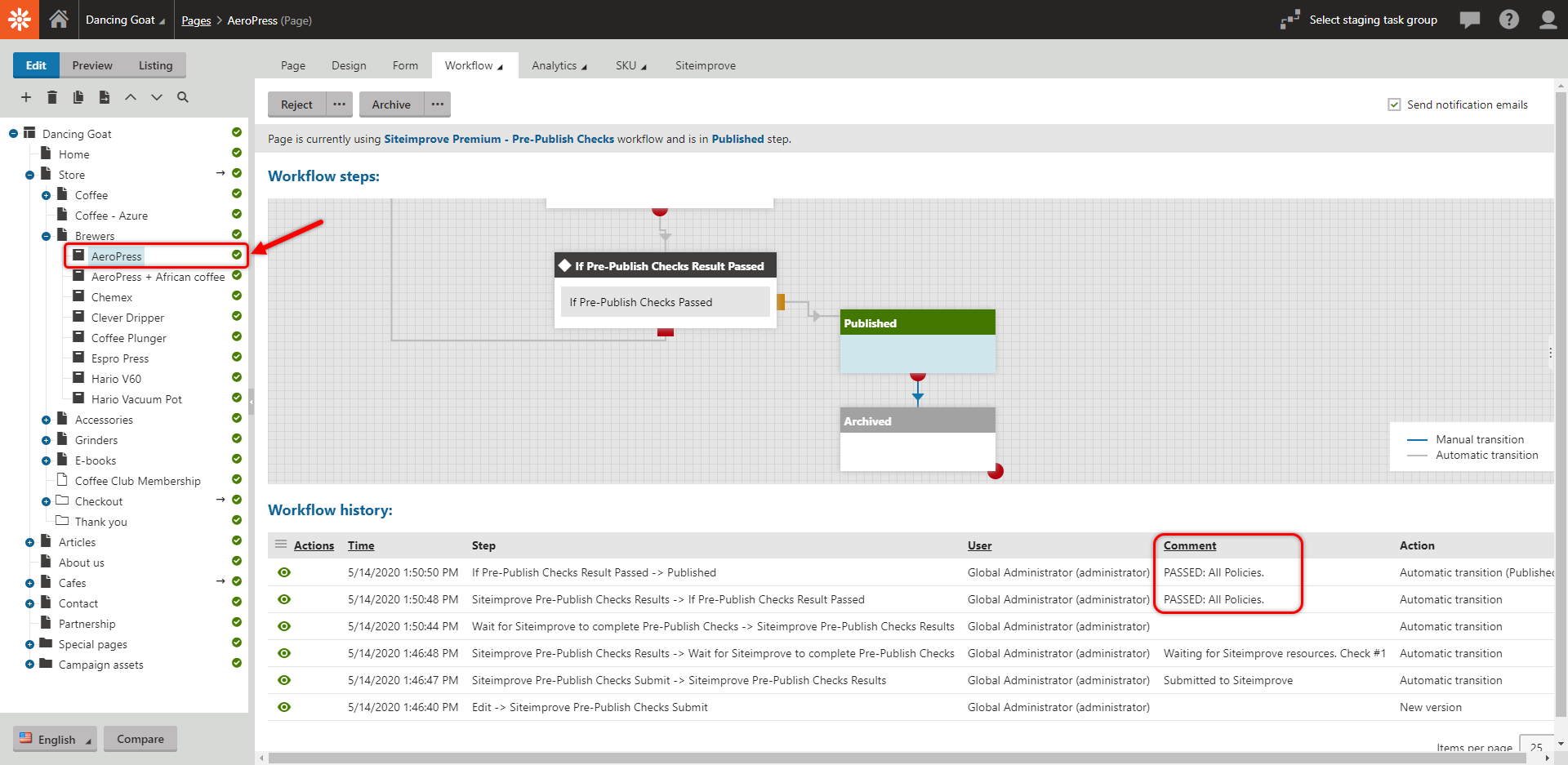This screenshot has height=765, width=1568.
Task: Open the help question mark icon
Action: click(x=1509, y=20)
